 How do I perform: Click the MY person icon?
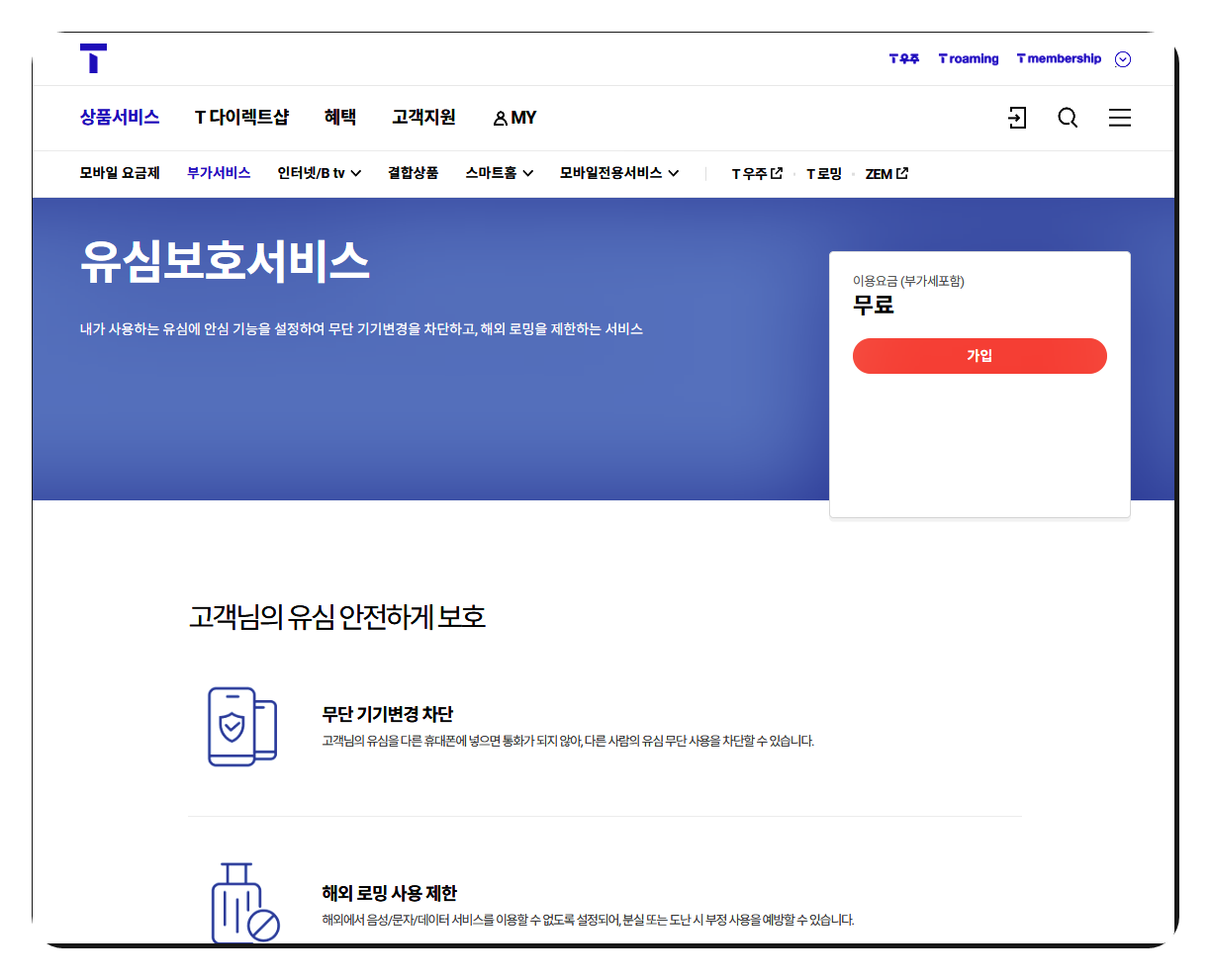[x=500, y=119]
